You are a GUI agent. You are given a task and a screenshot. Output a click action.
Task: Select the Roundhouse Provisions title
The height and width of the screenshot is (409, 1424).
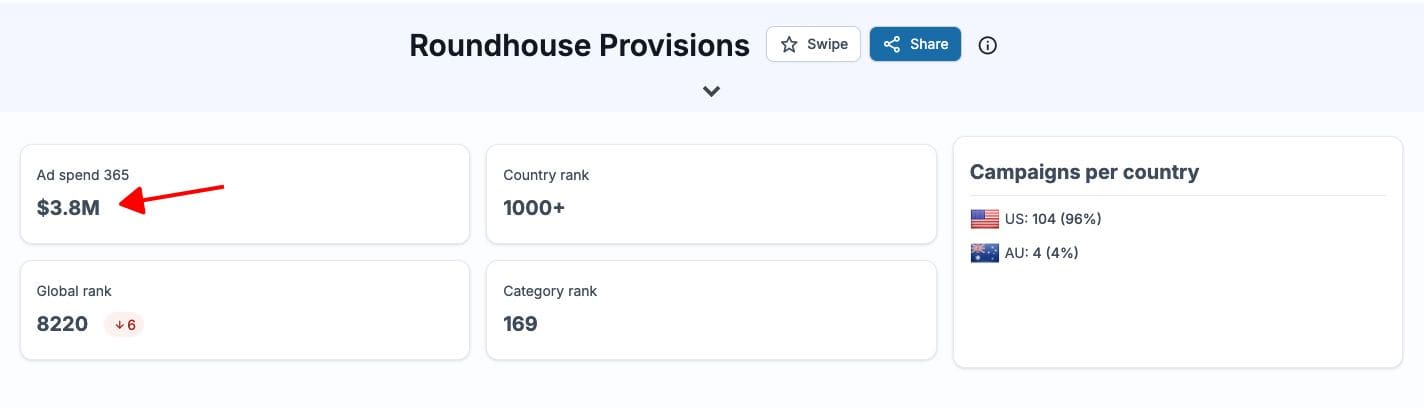click(579, 45)
